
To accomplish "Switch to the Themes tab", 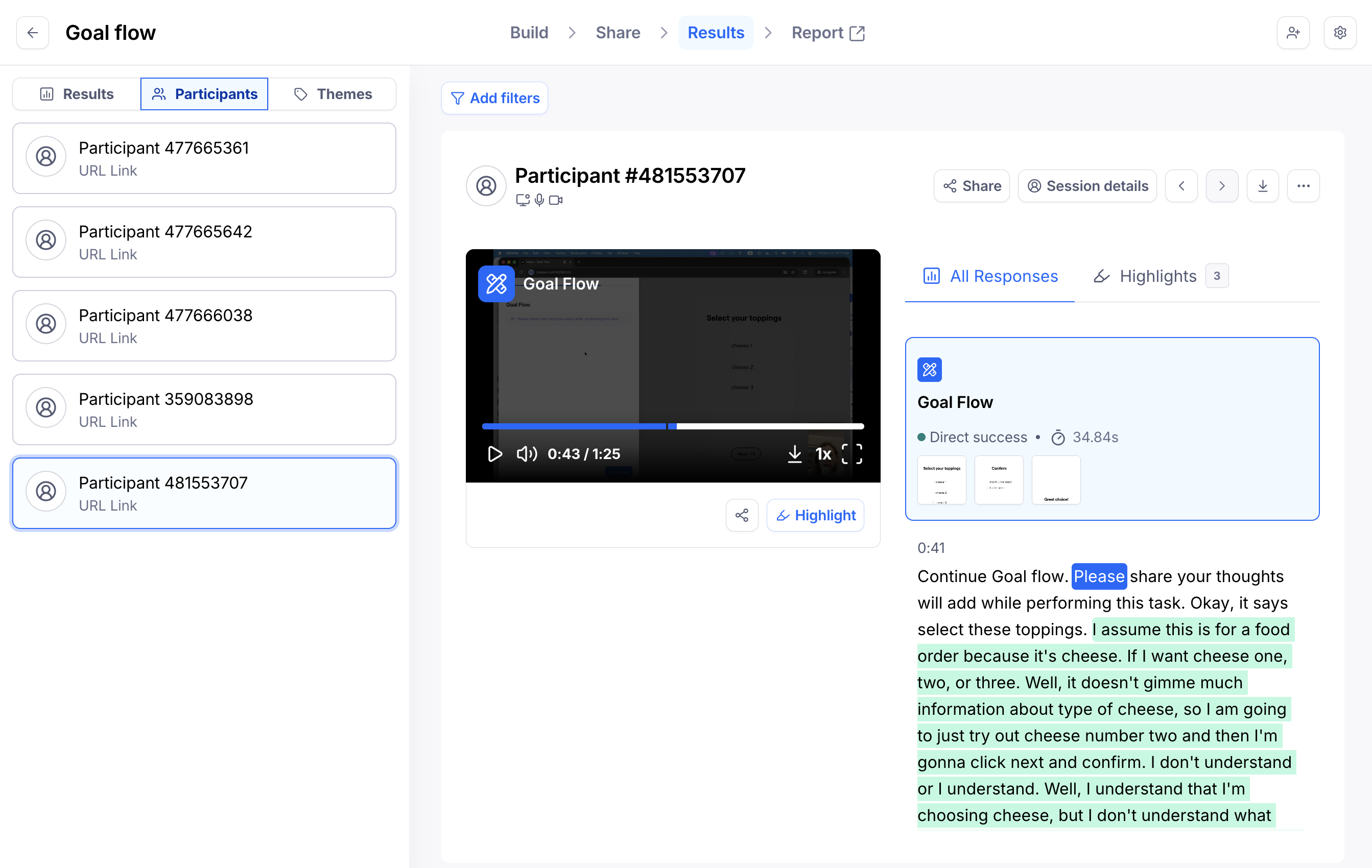I will (x=333, y=94).
